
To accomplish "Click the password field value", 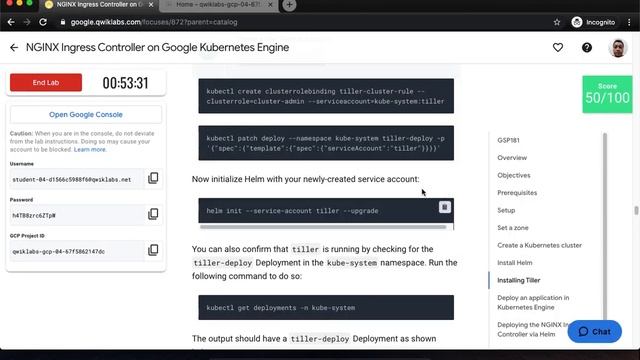I will coord(77,215).
